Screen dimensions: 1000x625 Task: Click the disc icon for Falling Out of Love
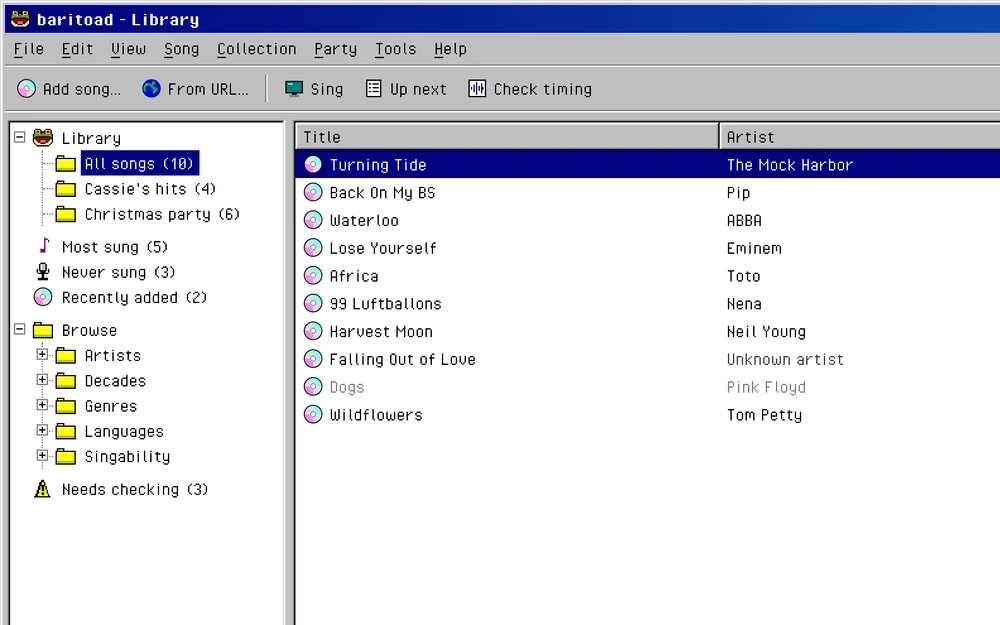pyautogui.click(x=313, y=359)
